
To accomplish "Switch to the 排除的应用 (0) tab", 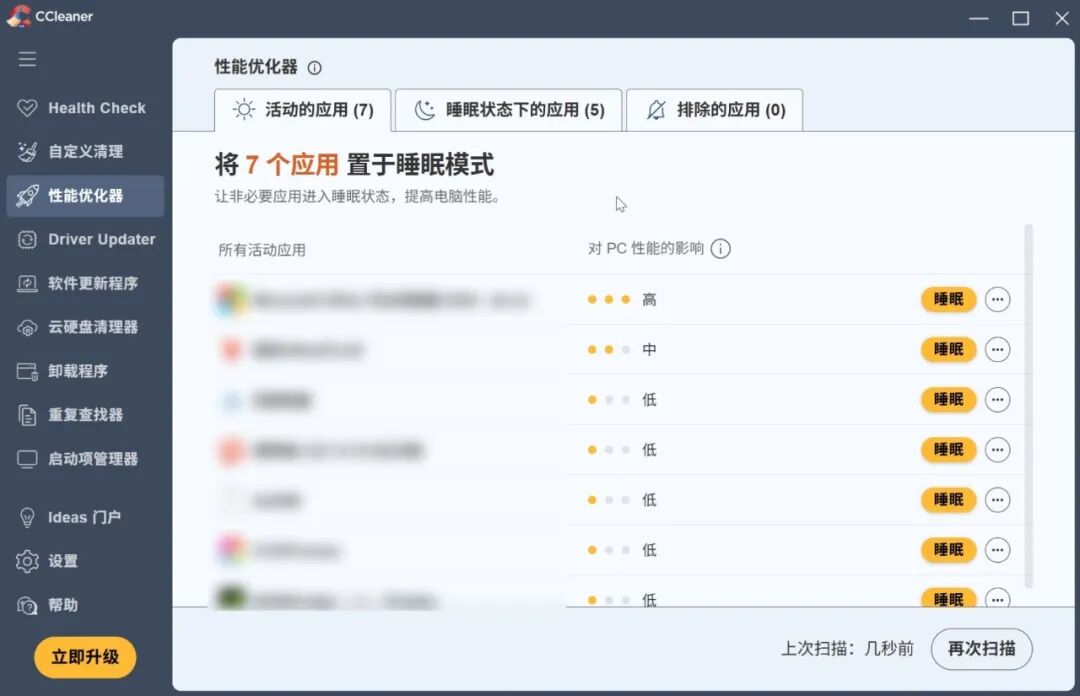I will tap(714, 110).
